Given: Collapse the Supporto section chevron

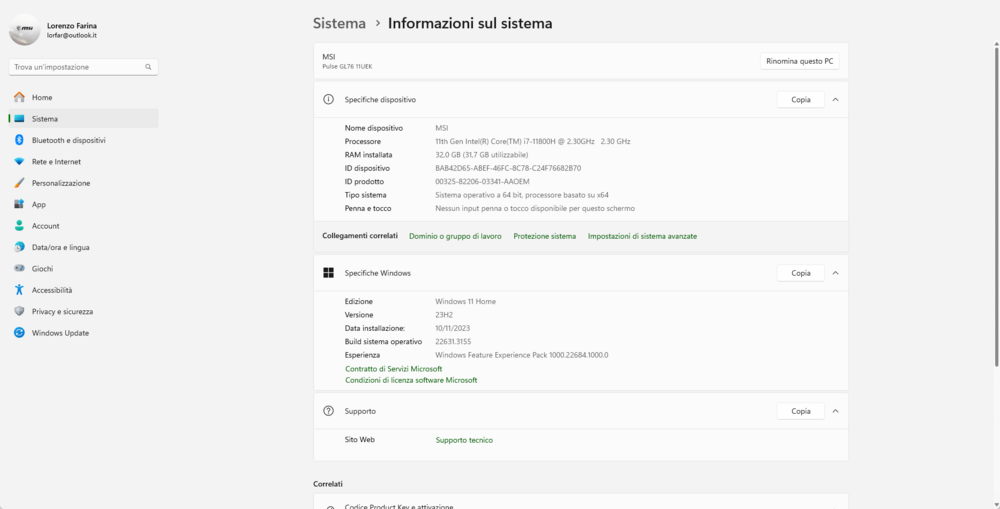Looking at the screenshot, I should coord(835,411).
